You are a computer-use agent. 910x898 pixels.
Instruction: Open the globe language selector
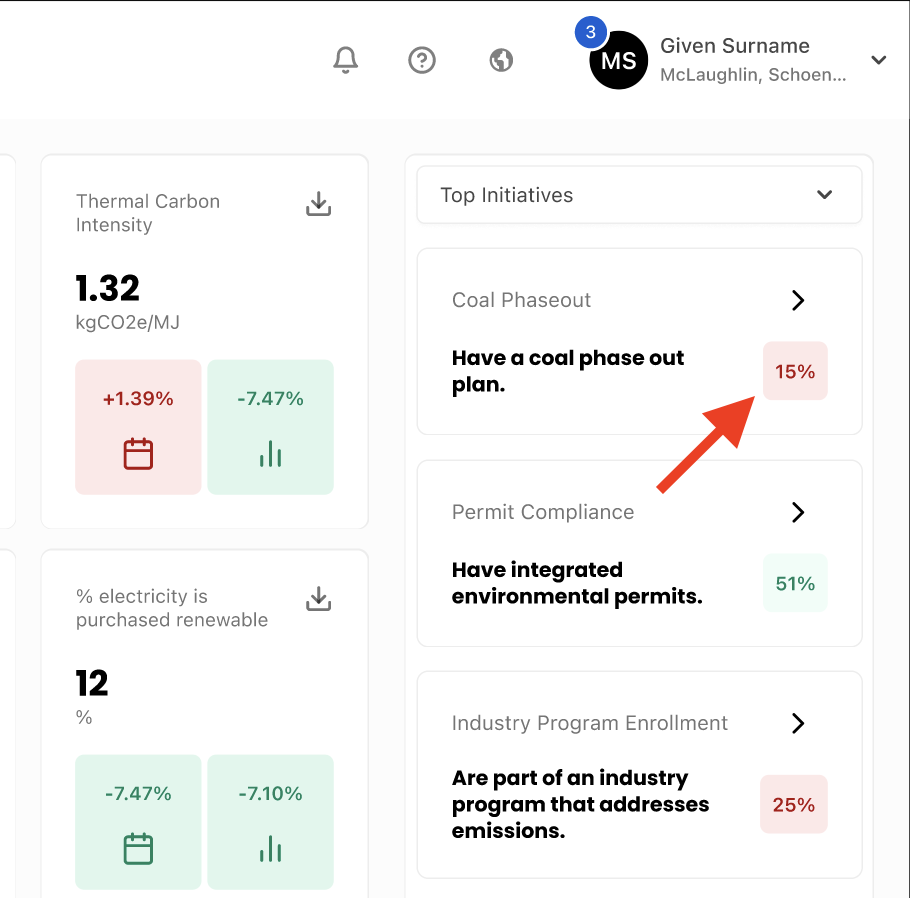[501, 60]
